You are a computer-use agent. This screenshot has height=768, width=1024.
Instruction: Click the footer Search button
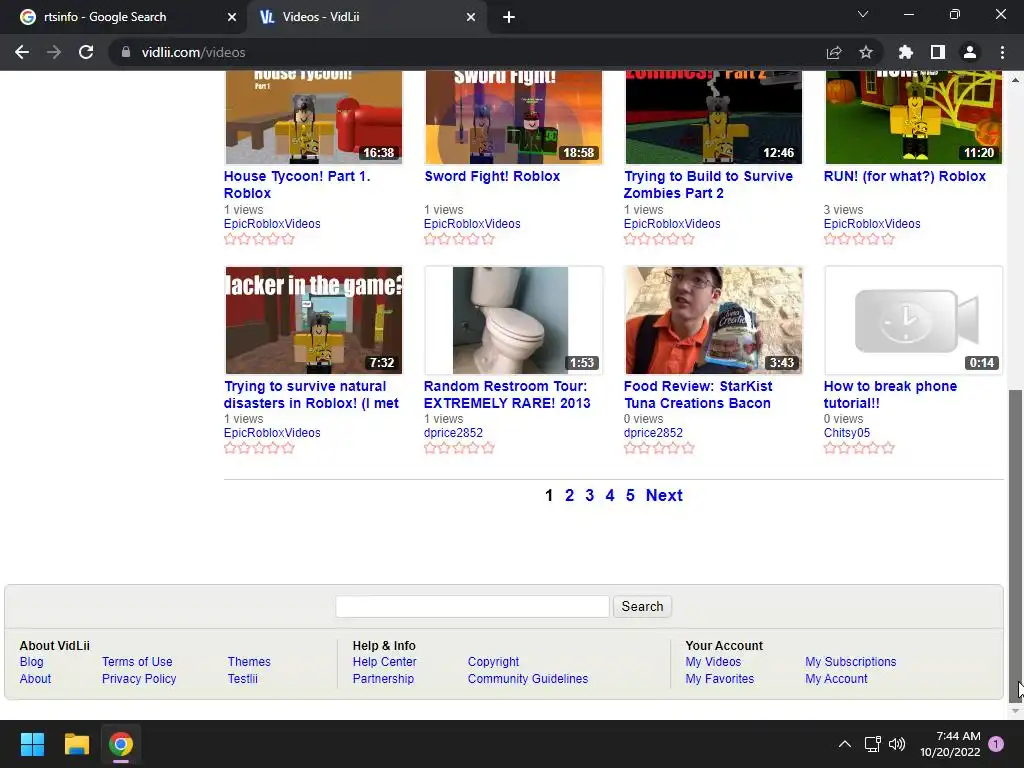coord(642,607)
